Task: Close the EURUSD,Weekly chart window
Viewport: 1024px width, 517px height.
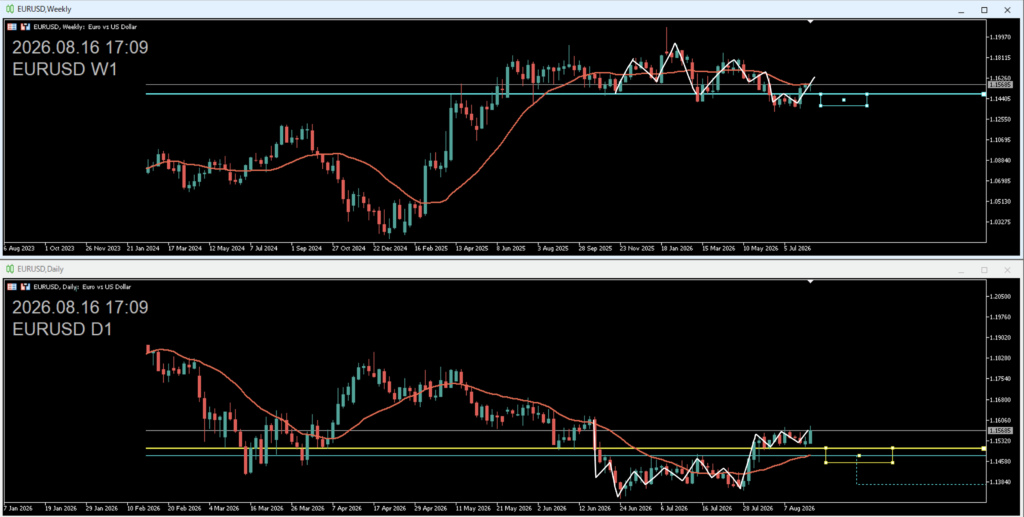Action: click(x=1008, y=10)
